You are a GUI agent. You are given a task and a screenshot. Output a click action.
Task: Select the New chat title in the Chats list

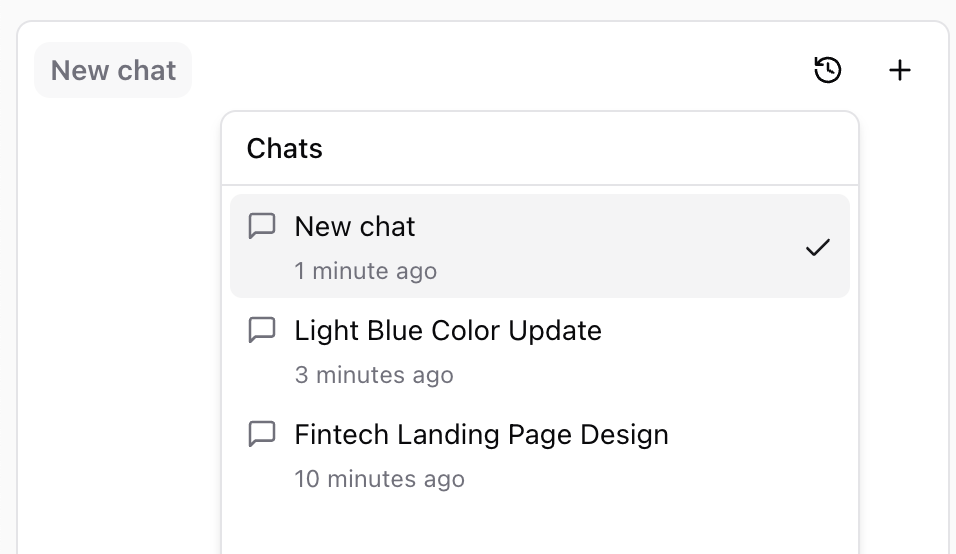[355, 227]
